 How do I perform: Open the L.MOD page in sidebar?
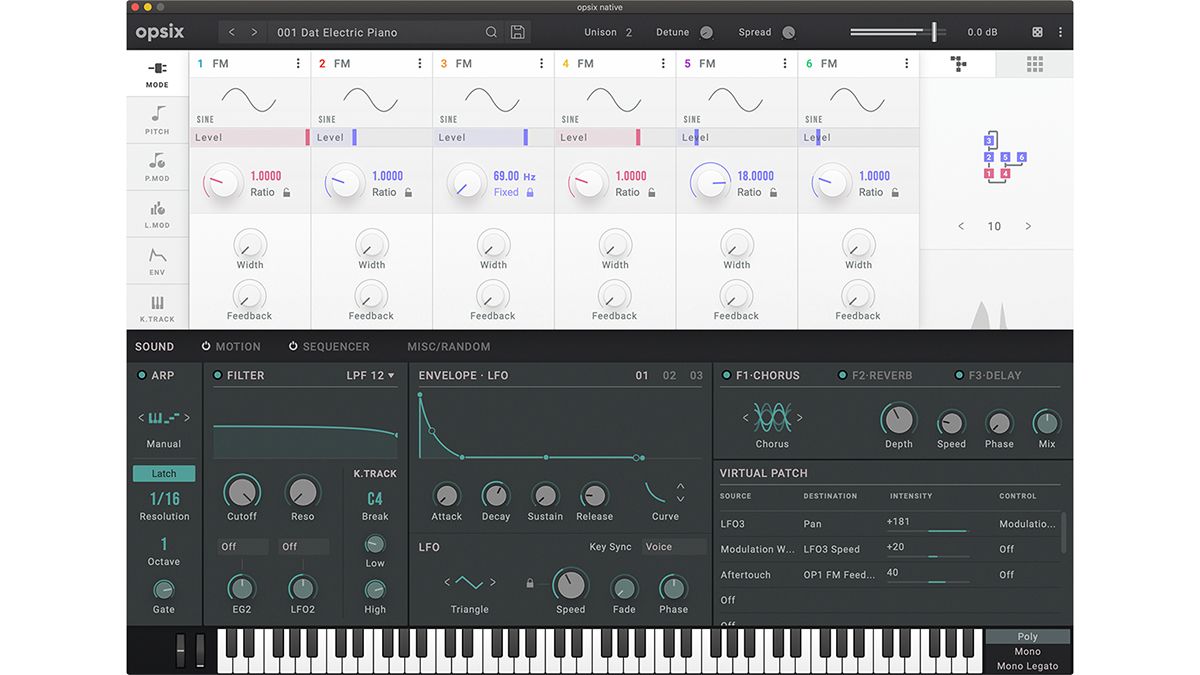pyautogui.click(x=157, y=214)
